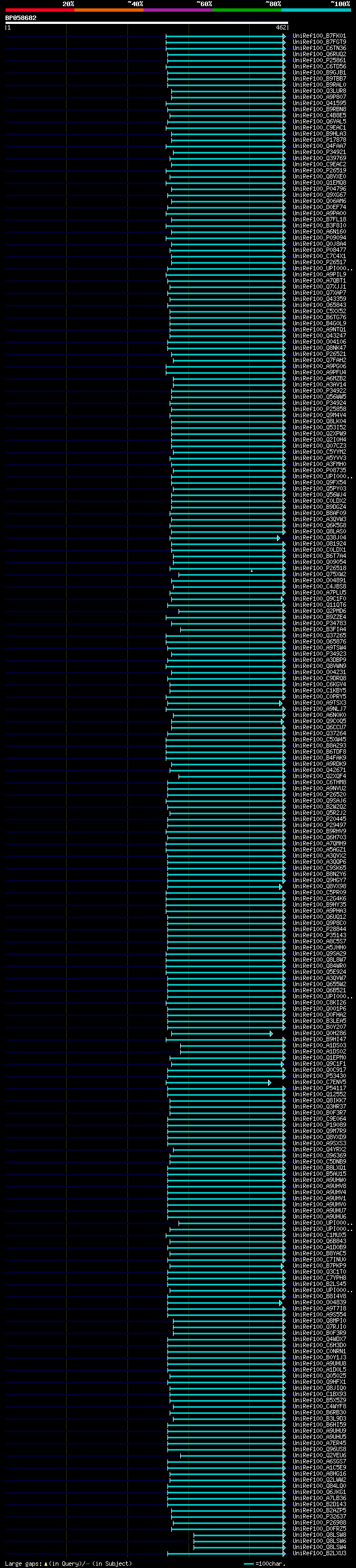Select last hit UniRef100_B2LXU3
The width and height of the screenshot is (356, 1568).
[319, 1553]
